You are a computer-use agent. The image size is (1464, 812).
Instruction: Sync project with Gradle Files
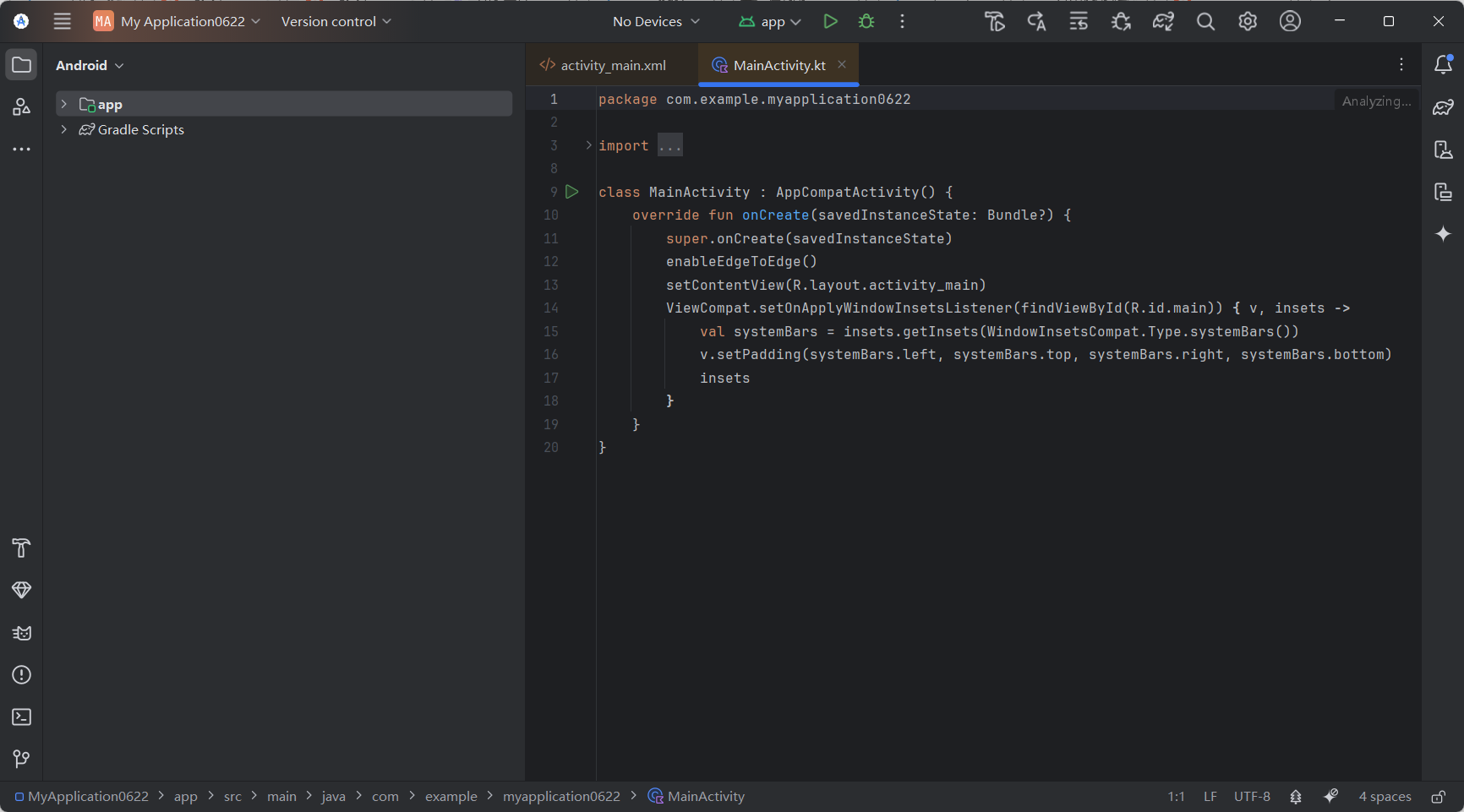1163,21
